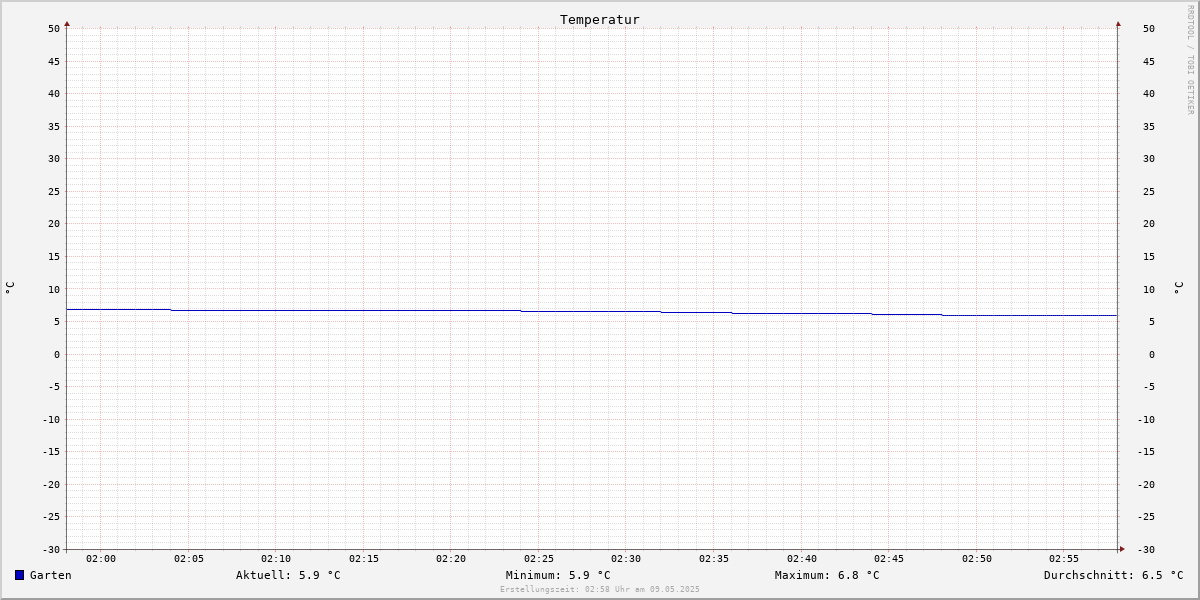1200x600 pixels.
Task: Click the blue Garten legend color swatch
Action: pyautogui.click(x=19, y=575)
